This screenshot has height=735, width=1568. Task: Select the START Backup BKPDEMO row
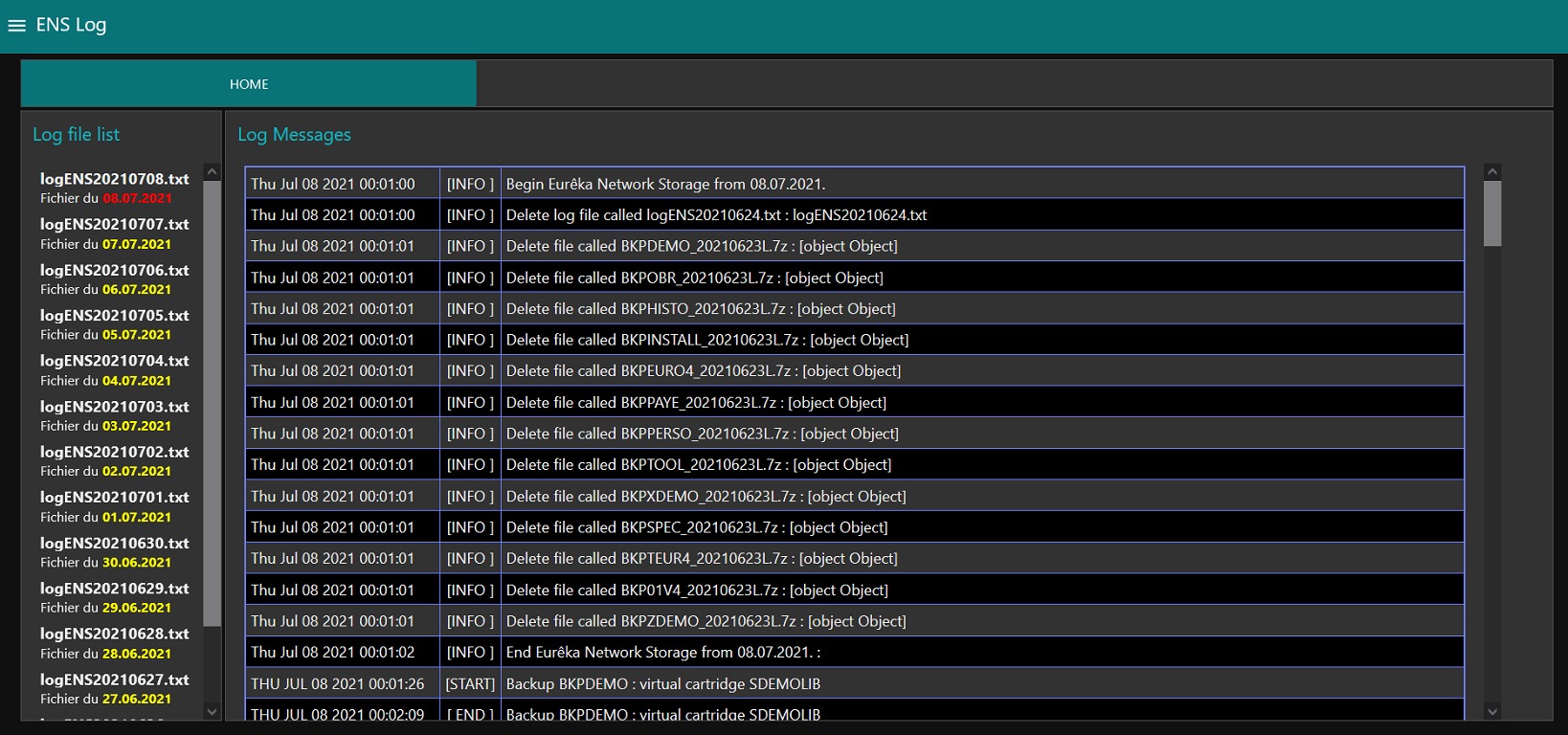coord(854,684)
